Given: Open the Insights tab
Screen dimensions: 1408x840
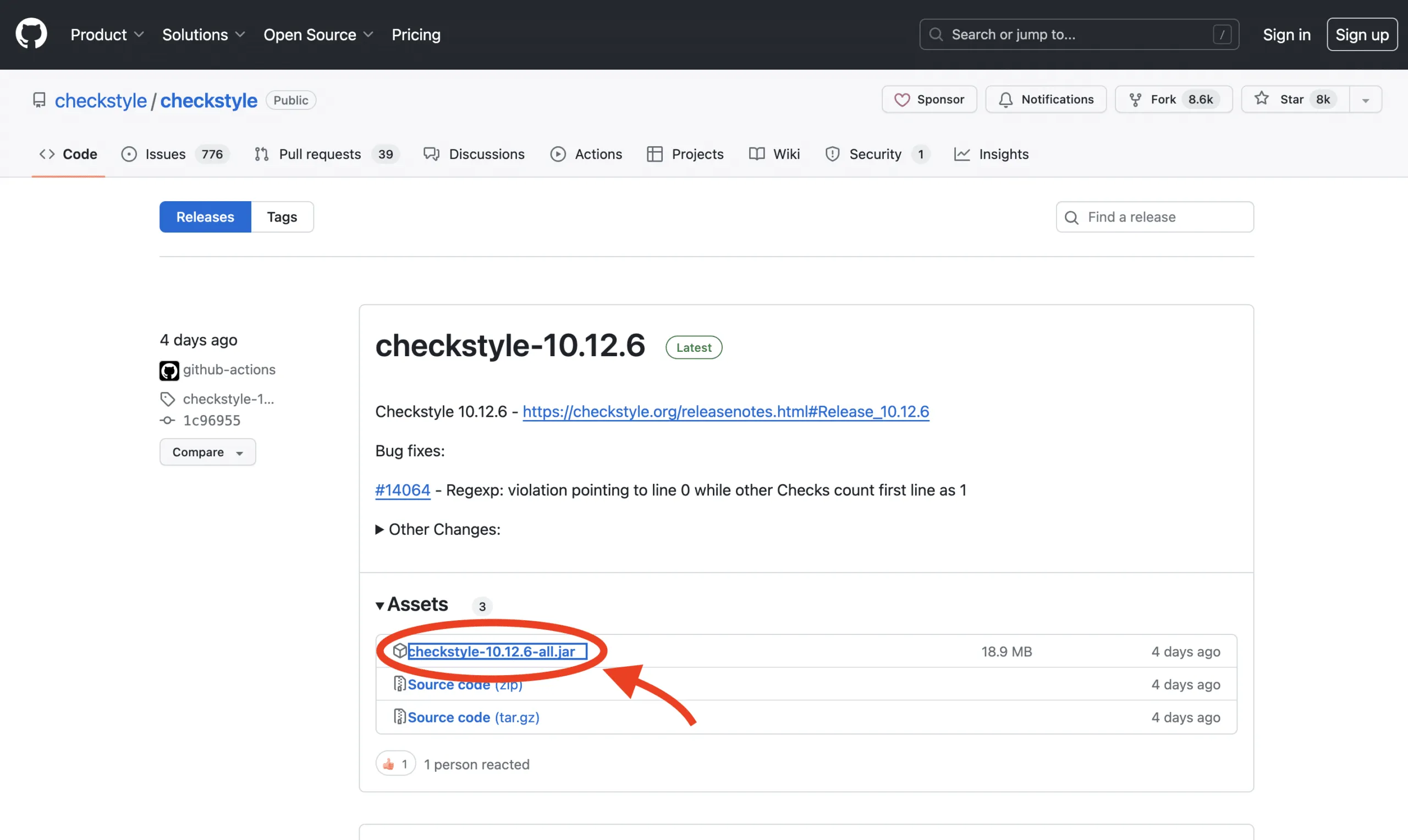Looking at the screenshot, I should [x=991, y=154].
